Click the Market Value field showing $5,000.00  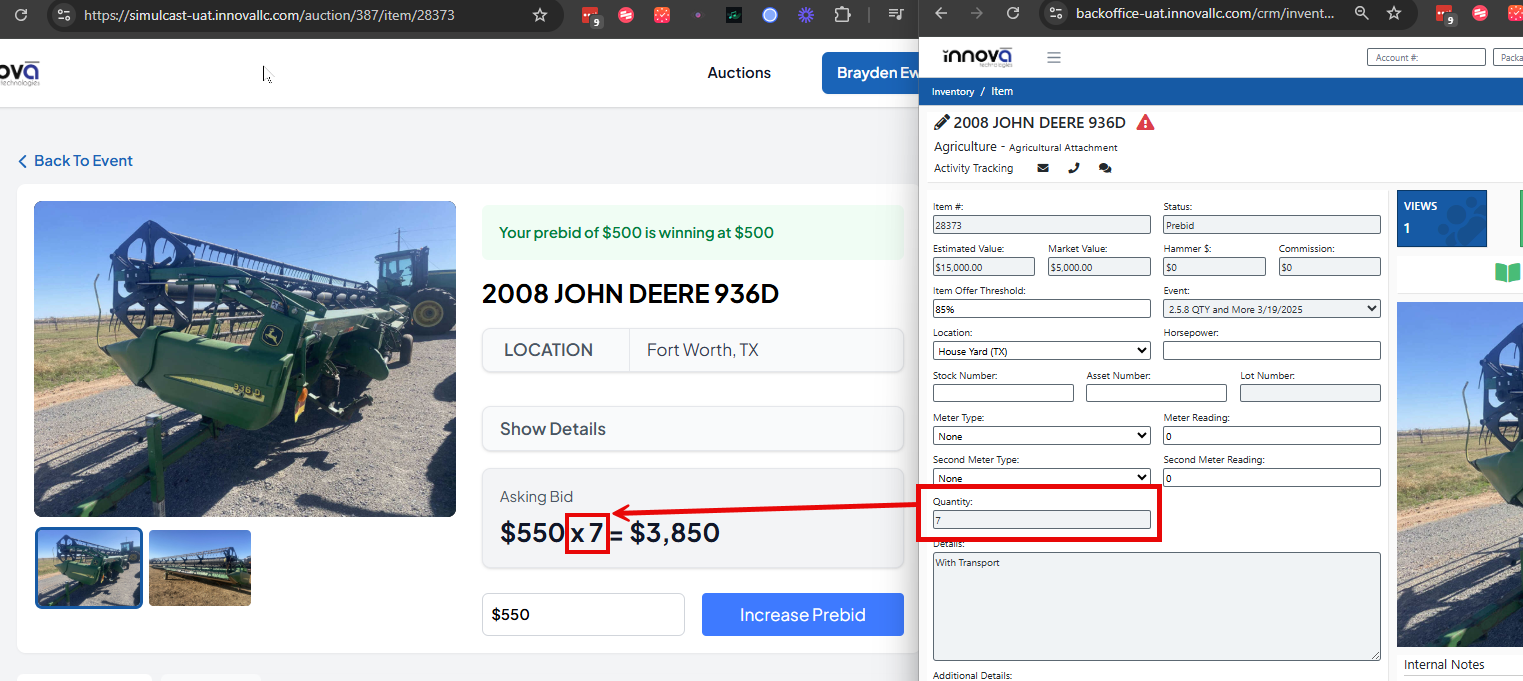tap(1099, 267)
